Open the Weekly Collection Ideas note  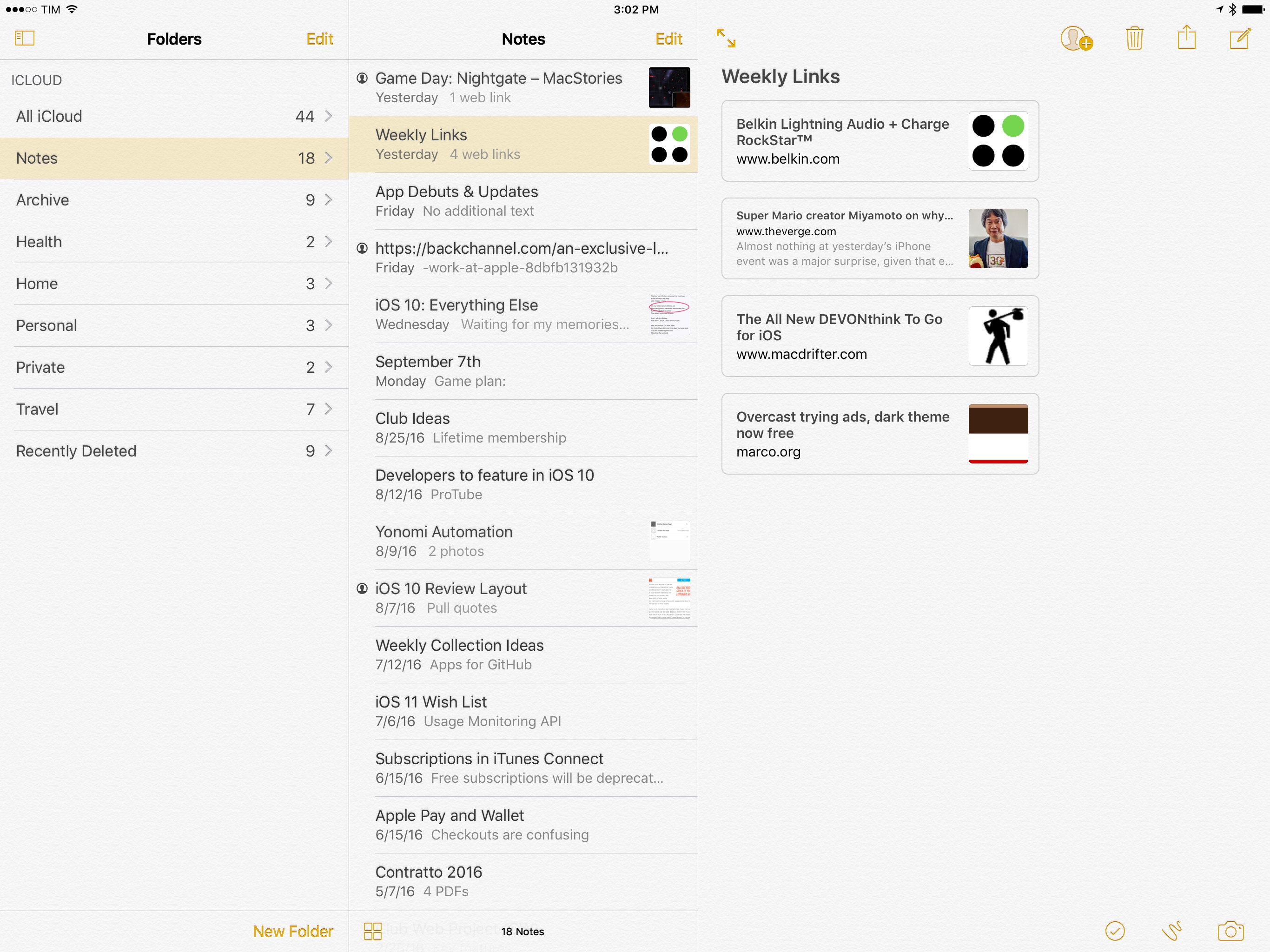523,654
